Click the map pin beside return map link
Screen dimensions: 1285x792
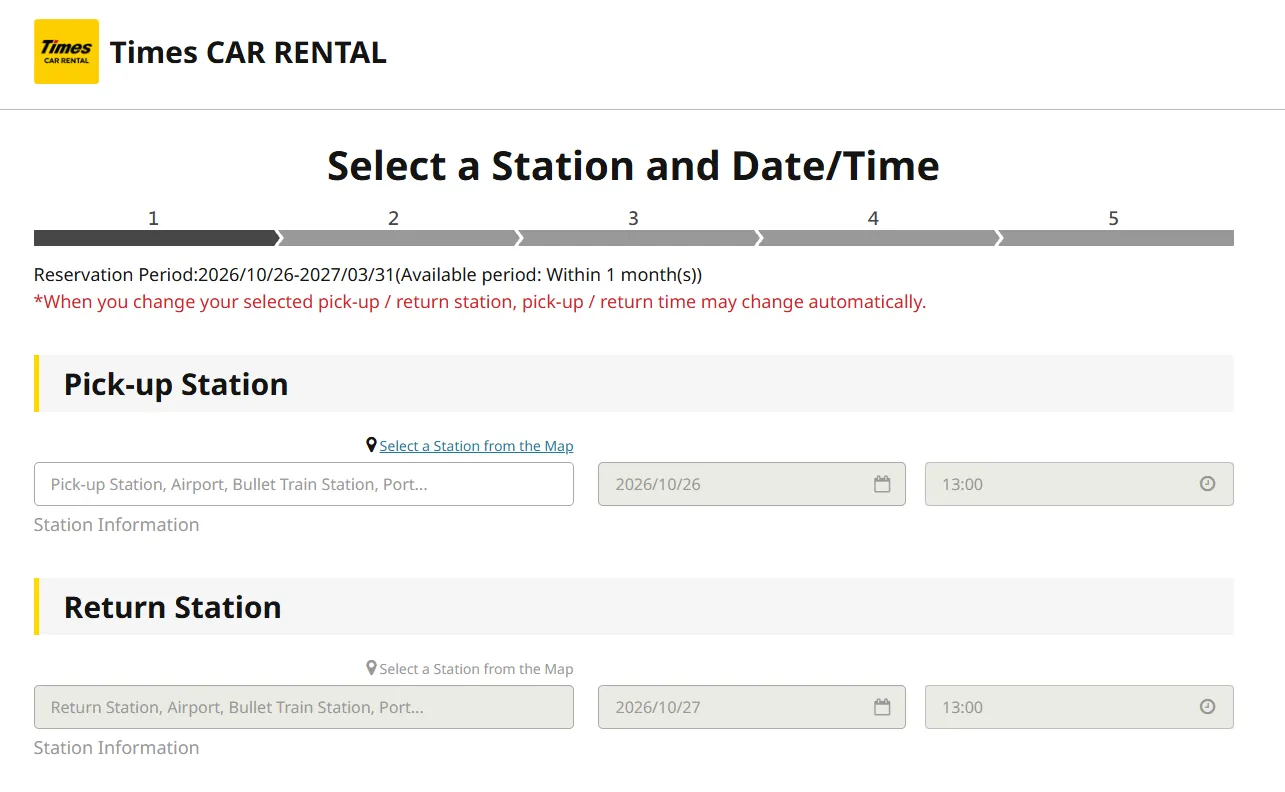(372, 668)
